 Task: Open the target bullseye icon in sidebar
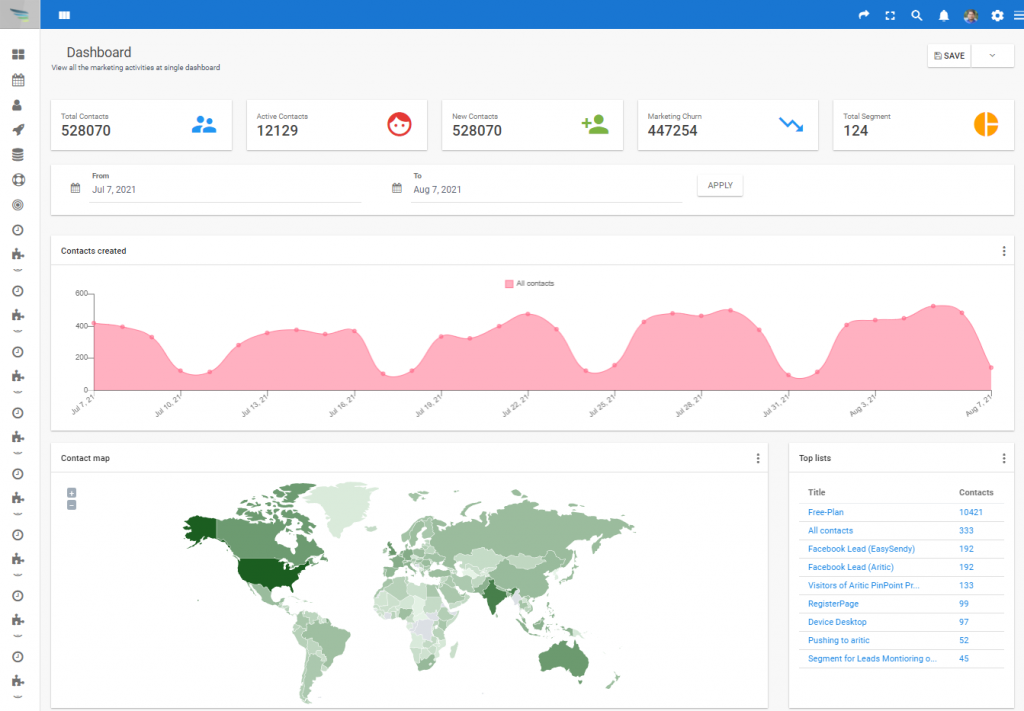[x=18, y=204]
